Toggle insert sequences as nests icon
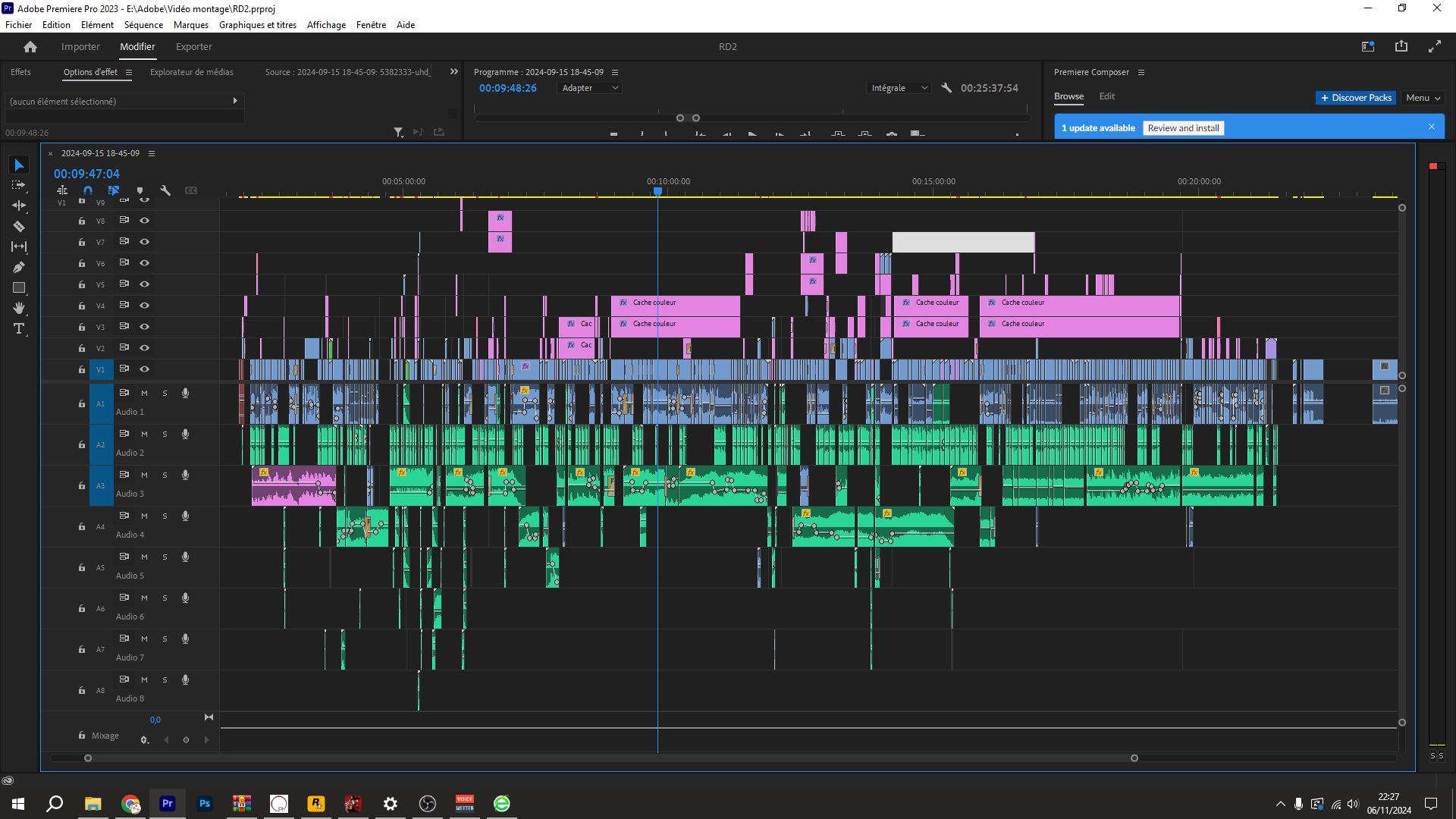This screenshot has height=819, width=1456. (62, 190)
